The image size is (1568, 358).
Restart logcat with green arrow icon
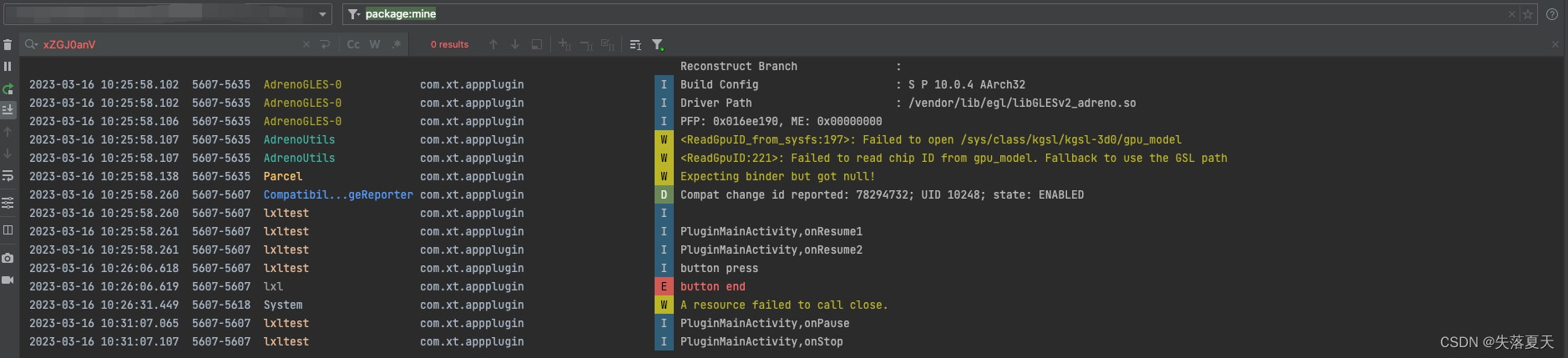pos(8,88)
